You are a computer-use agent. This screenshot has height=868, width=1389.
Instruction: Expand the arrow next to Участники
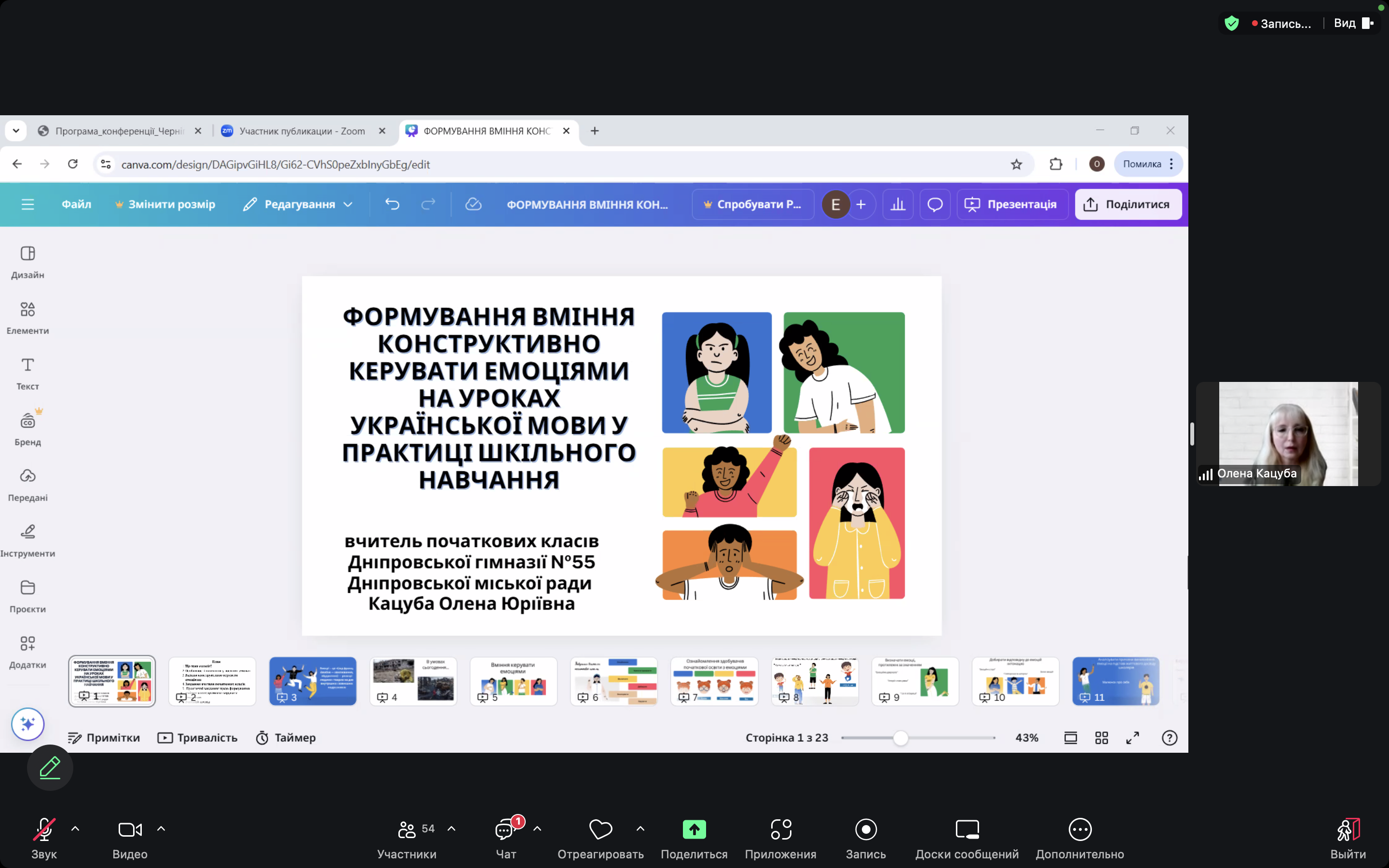(451, 828)
